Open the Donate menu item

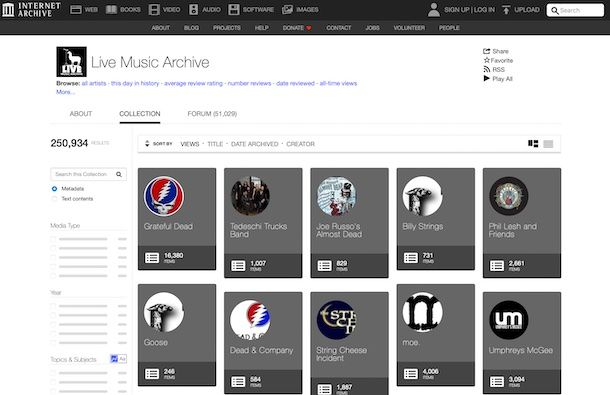pyautogui.click(x=297, y=28)
